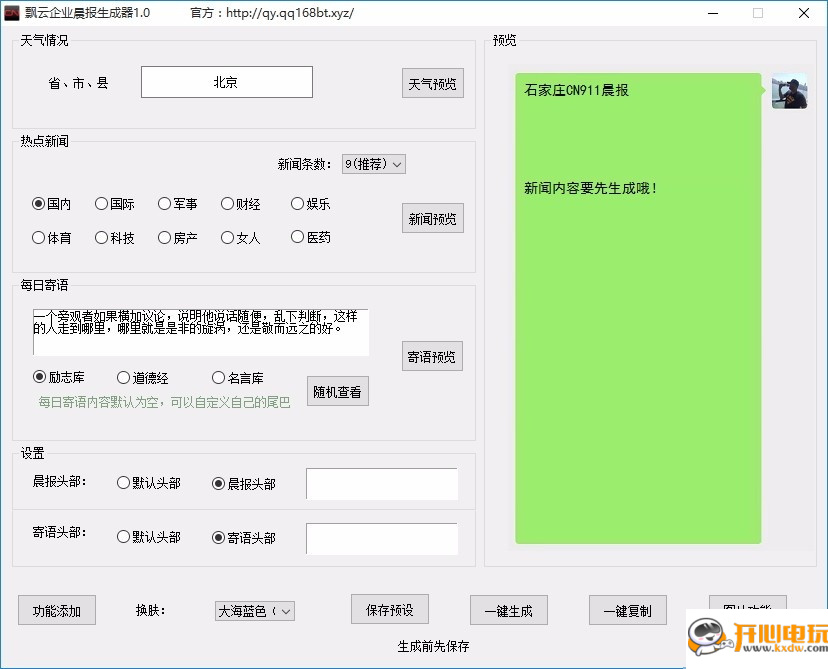Screen dimensions: 828x669
Task: Click the 新闻内容要先生成哦 preview text
Action: pos(590,188)
